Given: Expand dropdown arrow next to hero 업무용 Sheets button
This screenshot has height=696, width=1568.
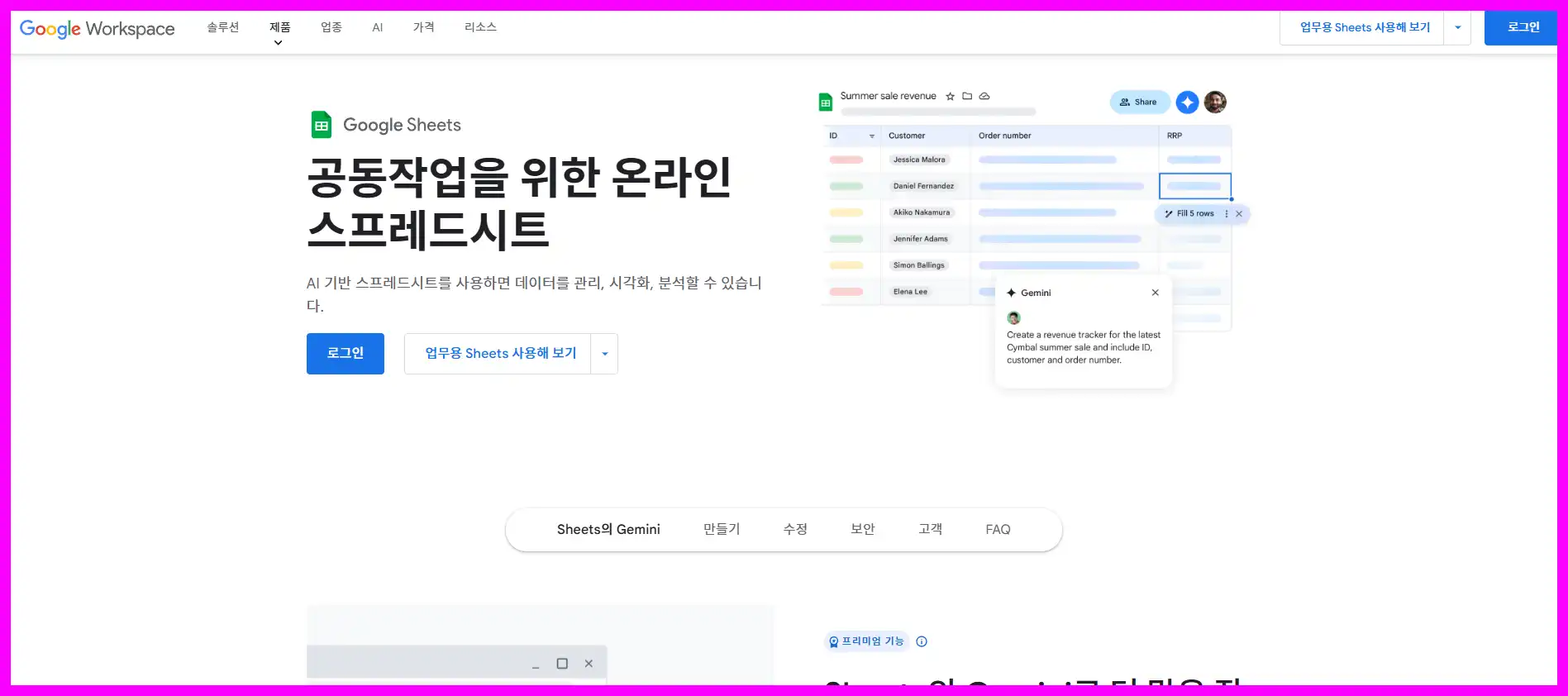Looking at the screenshot, I should click(x=605, y=354).
